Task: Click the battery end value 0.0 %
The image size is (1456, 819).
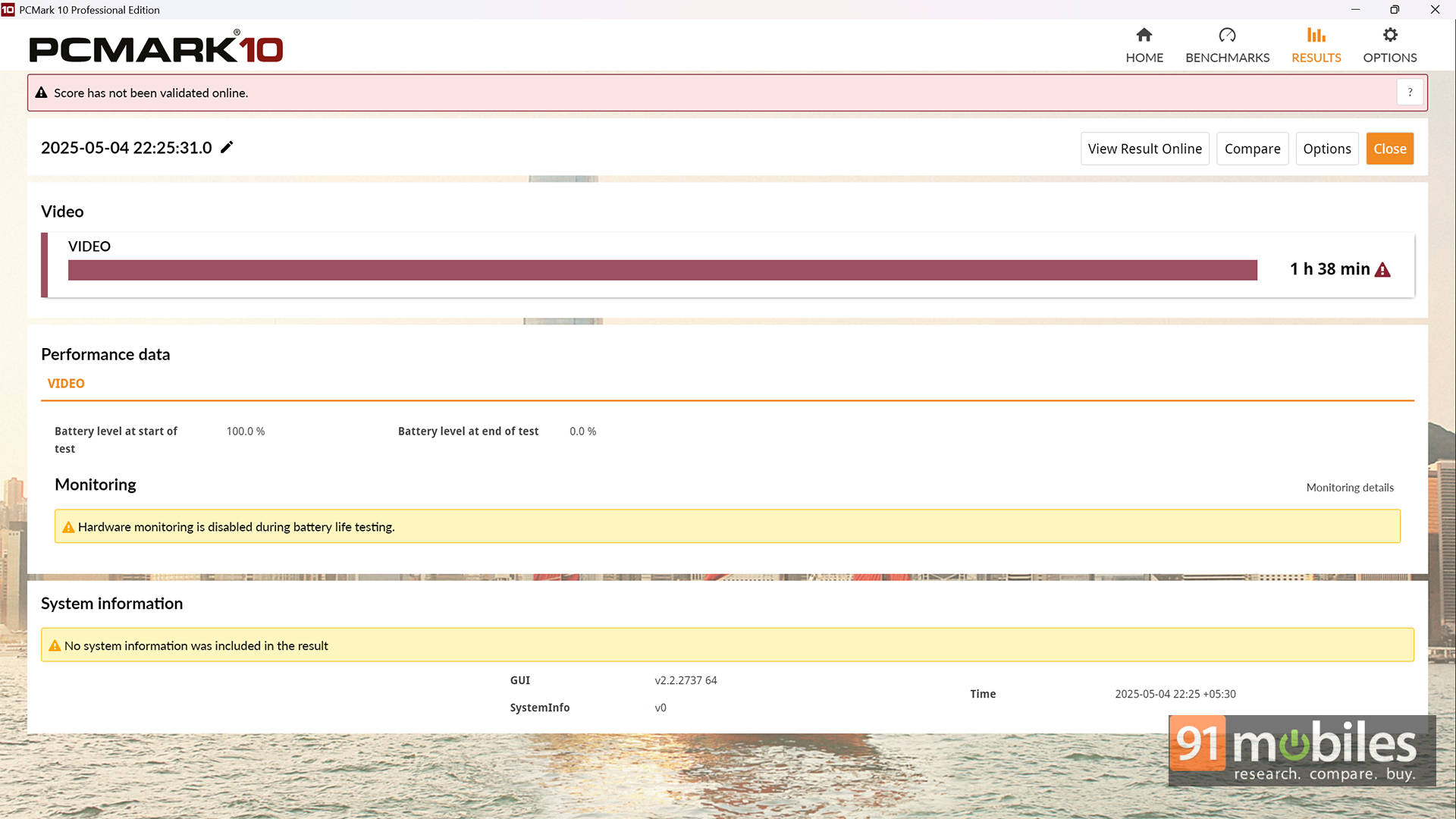Action: 582,431
